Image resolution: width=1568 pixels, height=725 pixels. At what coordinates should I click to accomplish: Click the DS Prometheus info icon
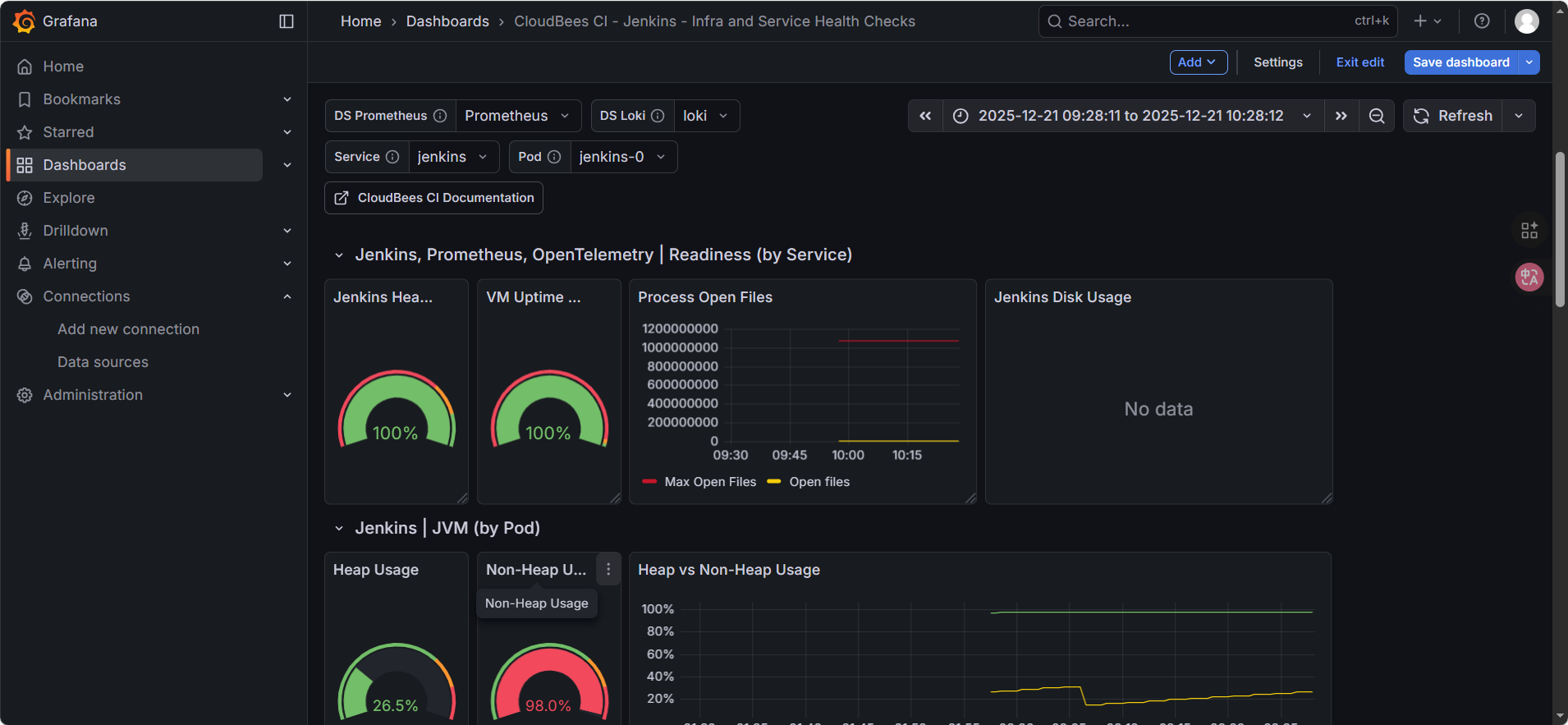tap(440, 116)
